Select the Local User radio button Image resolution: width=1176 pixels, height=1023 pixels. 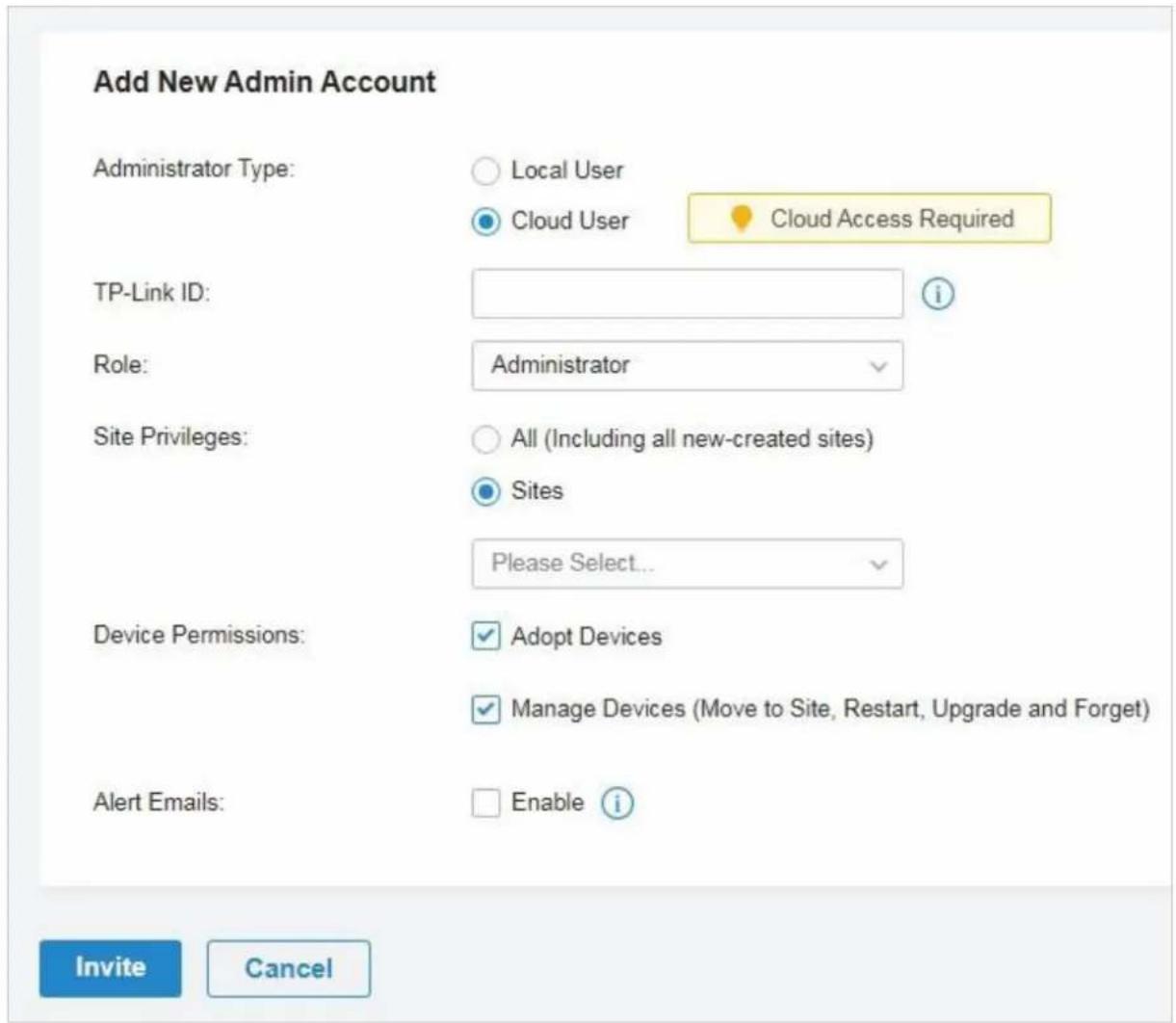485,171
